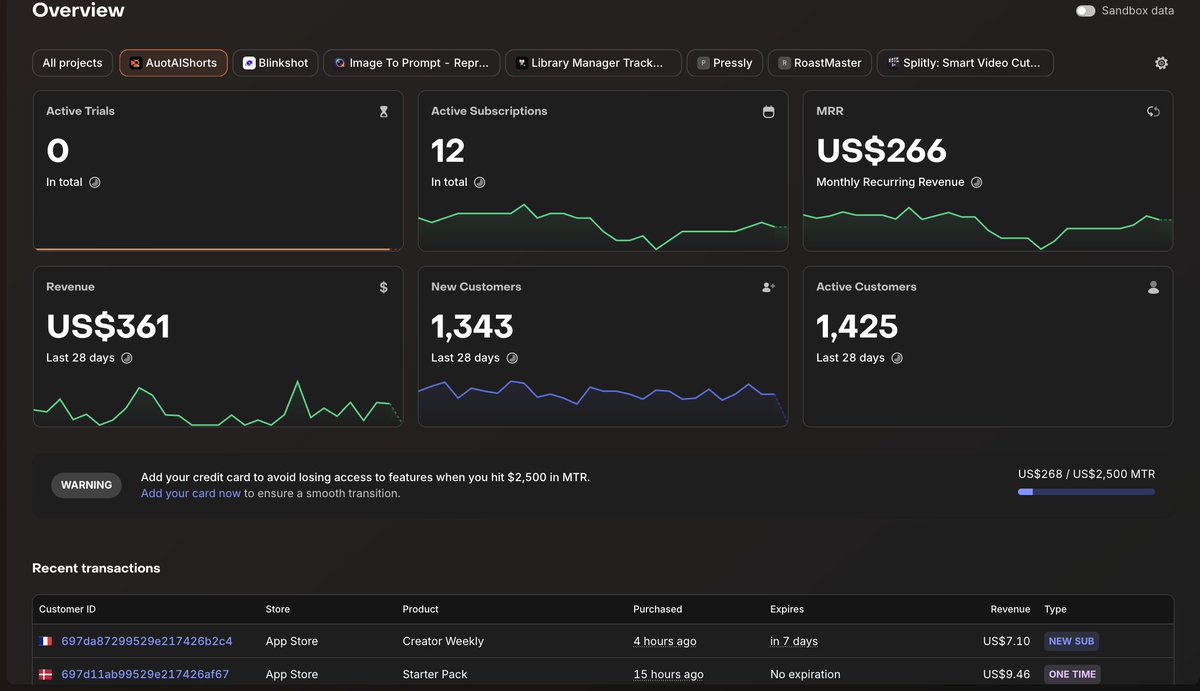The width and height of the screenshot is (1200, 691).
Task: Click the clock icon next to Monthly Recurring Revenue
Action: [x=977, y=183]
